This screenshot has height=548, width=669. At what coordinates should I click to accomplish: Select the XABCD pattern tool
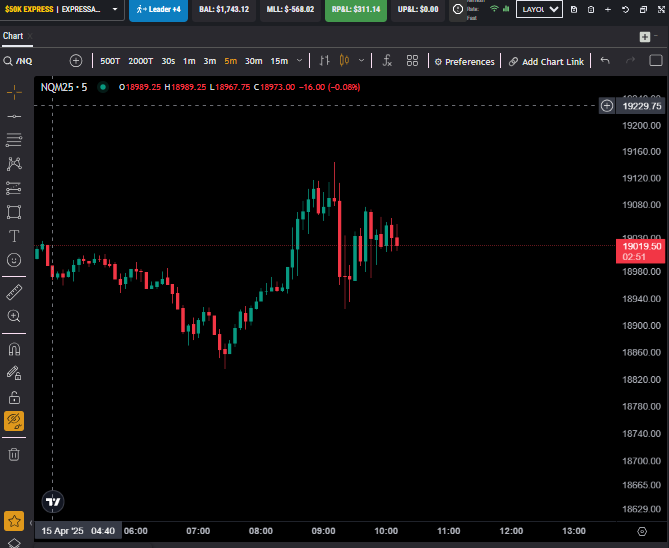tap(14, 163)
